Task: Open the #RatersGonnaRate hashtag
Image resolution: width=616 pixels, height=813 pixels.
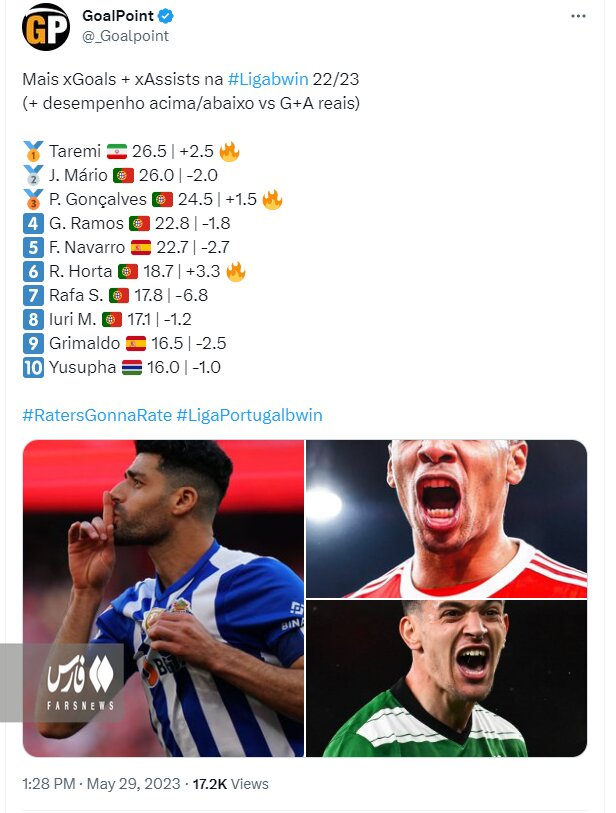Action: [96, 415]
